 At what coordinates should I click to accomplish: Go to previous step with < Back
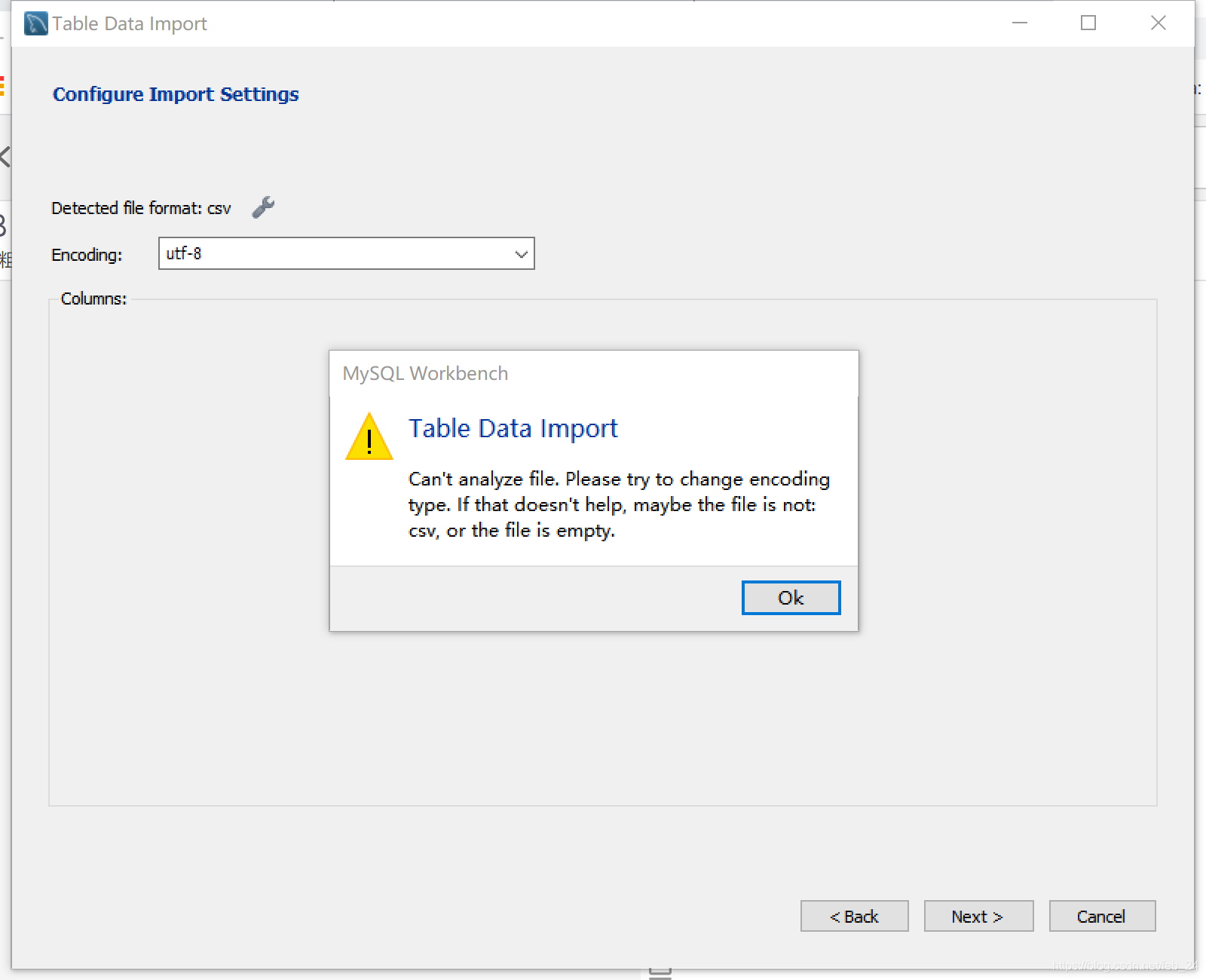coord(854,916)
